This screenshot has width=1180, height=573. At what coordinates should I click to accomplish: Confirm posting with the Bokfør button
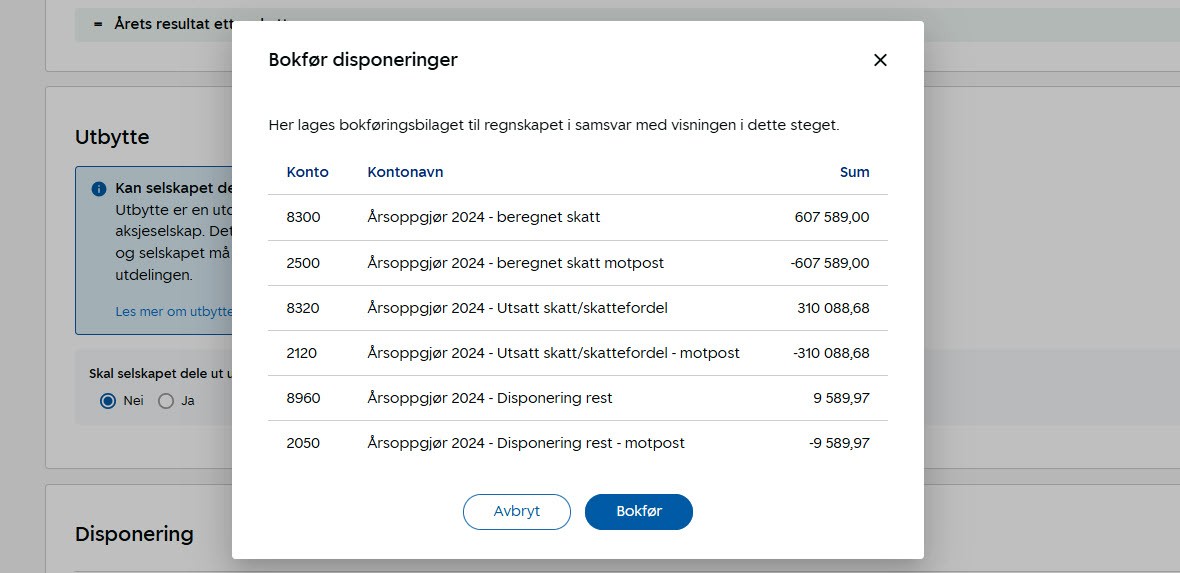638,511
